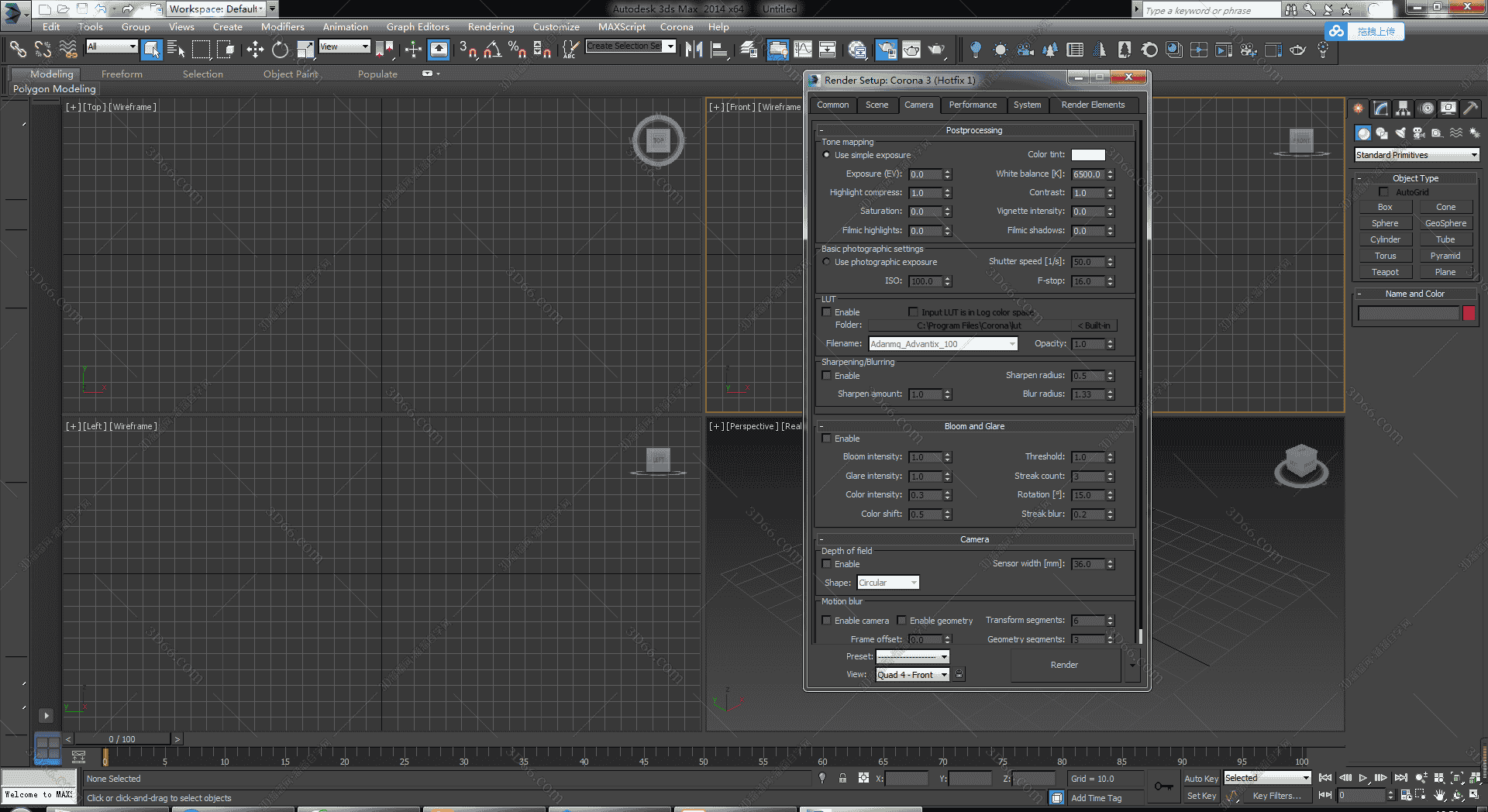Click the Render button
Screen dimensions: 1488x812
(x=1064, y=665)
